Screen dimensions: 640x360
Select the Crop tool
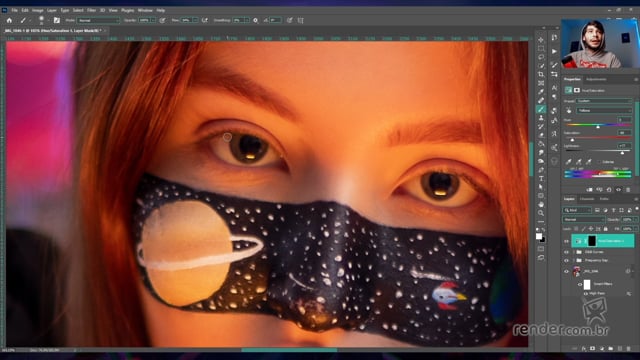(541, 74)
